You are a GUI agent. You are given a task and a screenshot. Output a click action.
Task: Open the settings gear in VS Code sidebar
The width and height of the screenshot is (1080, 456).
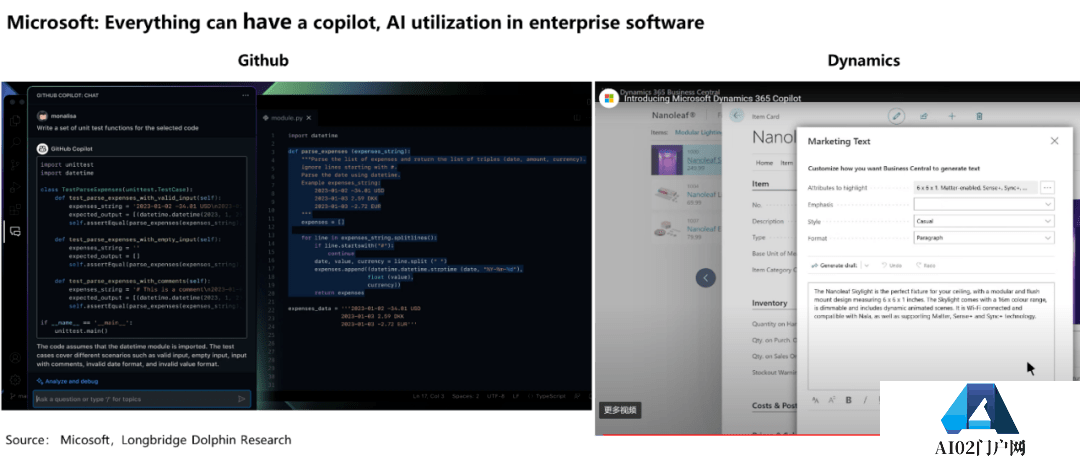[x=14, y=379]
